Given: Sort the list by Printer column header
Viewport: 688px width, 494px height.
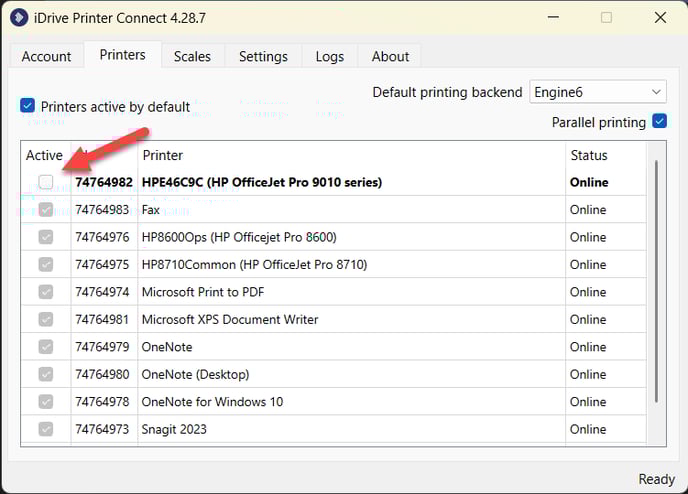Looking at the screenshot, I should click(350, 155).
